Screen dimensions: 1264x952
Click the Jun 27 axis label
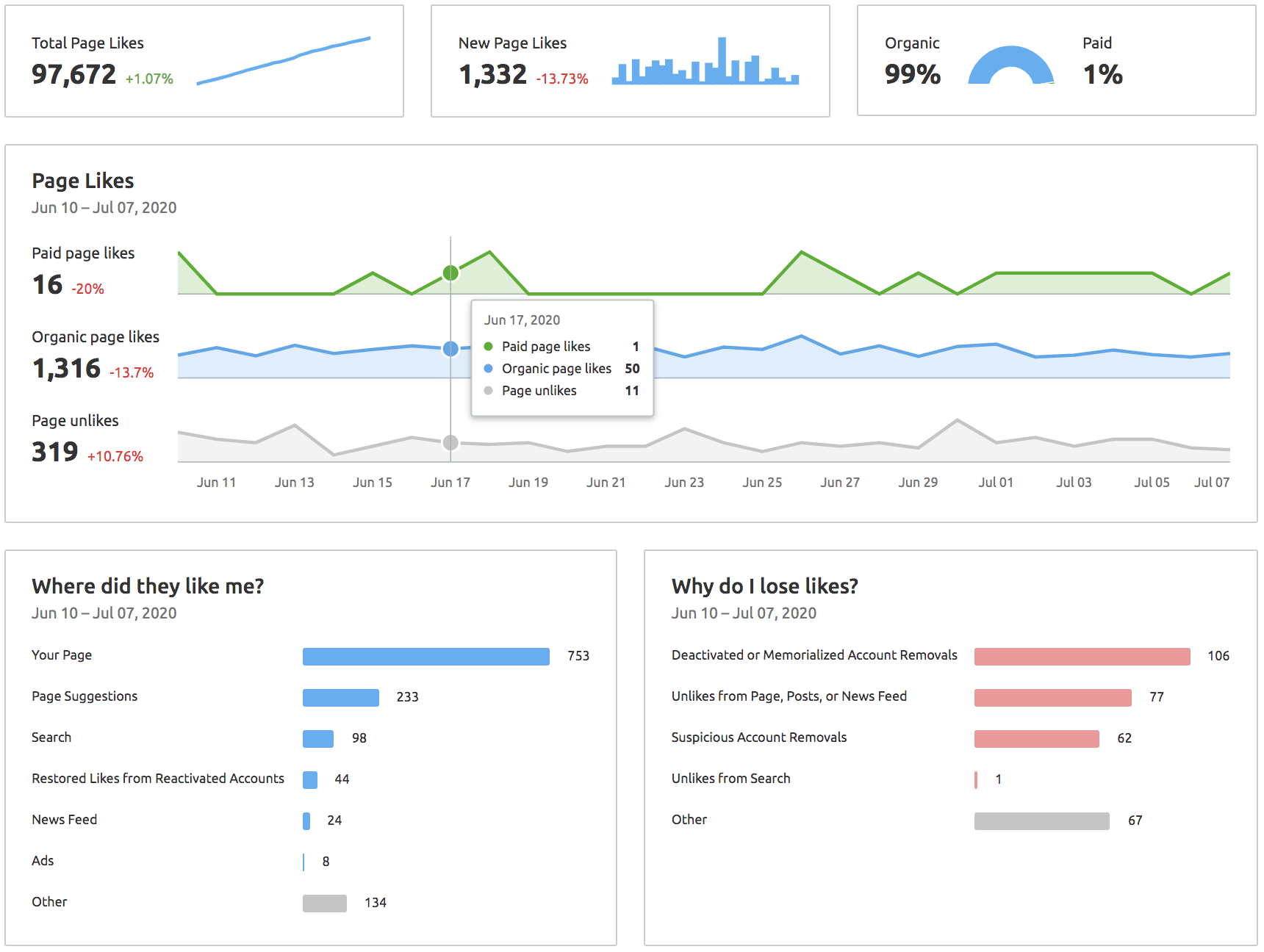pos(840,483)
